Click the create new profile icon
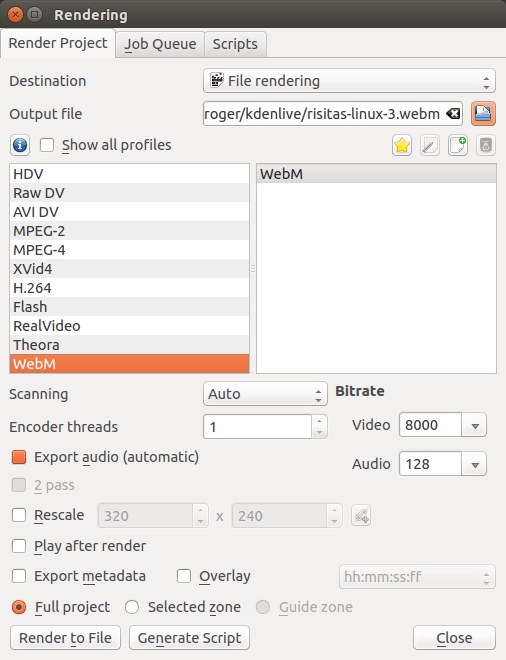Screen dimensions: 506x660 click(458, 145)
